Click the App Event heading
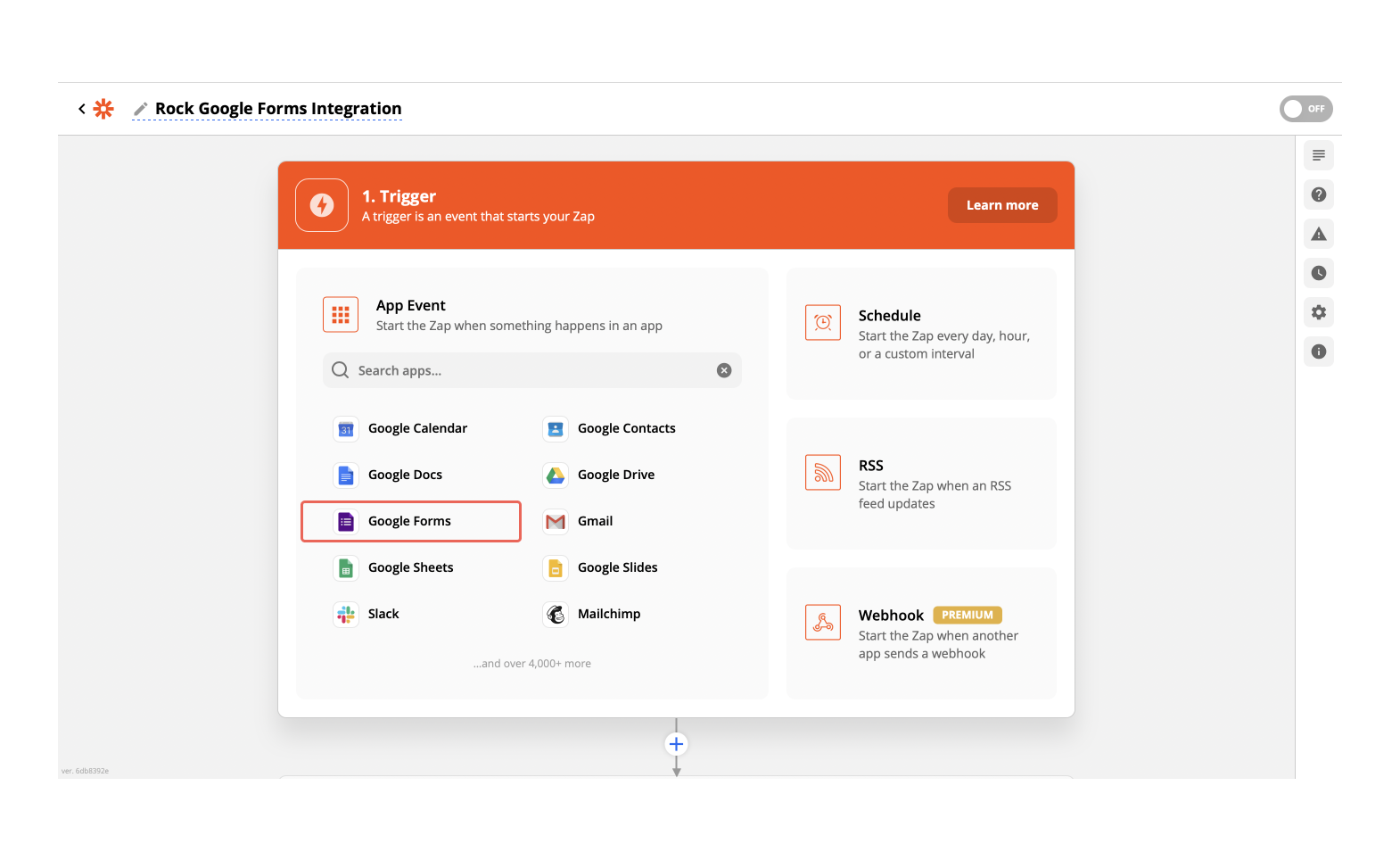1400x852 pixels. (x=410, y=305)
